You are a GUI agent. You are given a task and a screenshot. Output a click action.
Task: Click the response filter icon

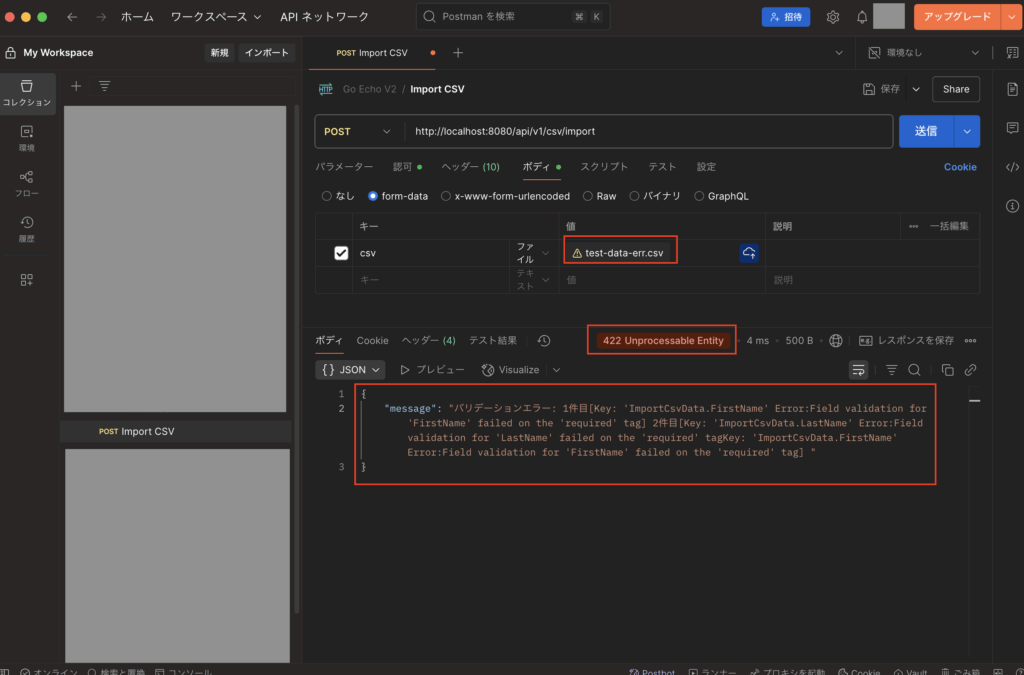[x=891, y=370]
